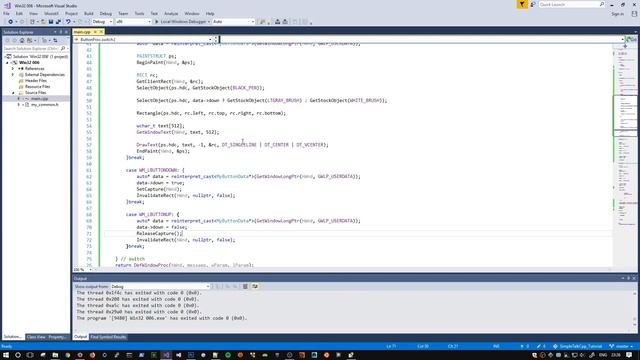Click the notifications filter flag icon
The height and width of the screenshot is (360, 640).
click(x=522, y=4)
